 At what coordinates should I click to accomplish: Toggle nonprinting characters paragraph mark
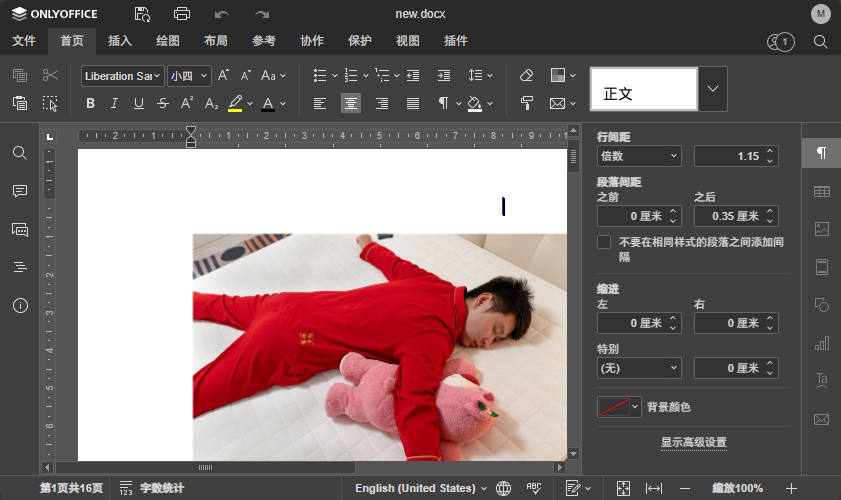[443, 103]
